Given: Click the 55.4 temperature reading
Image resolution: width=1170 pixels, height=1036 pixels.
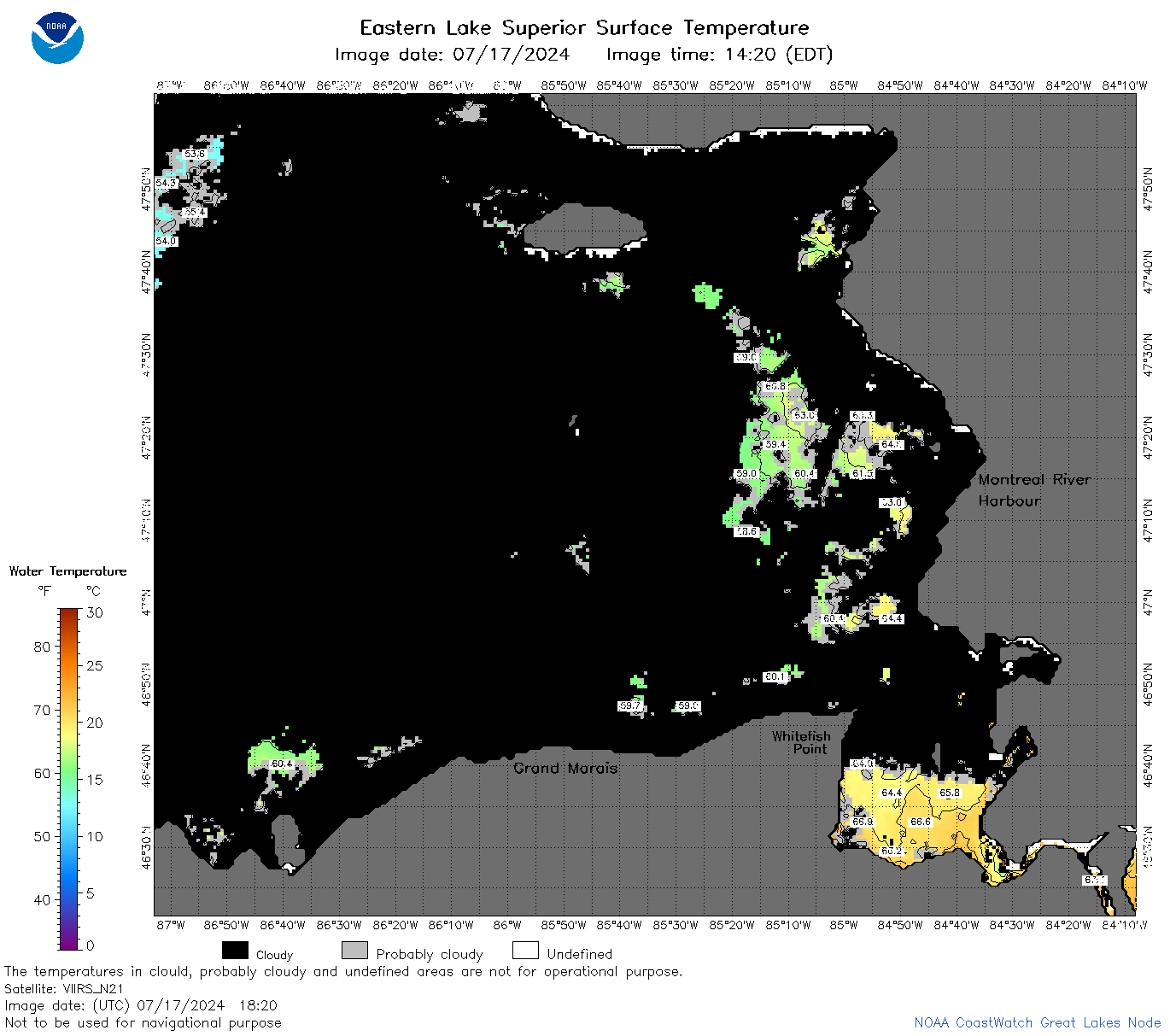Looking at the screenshot, I should point(195,212).
